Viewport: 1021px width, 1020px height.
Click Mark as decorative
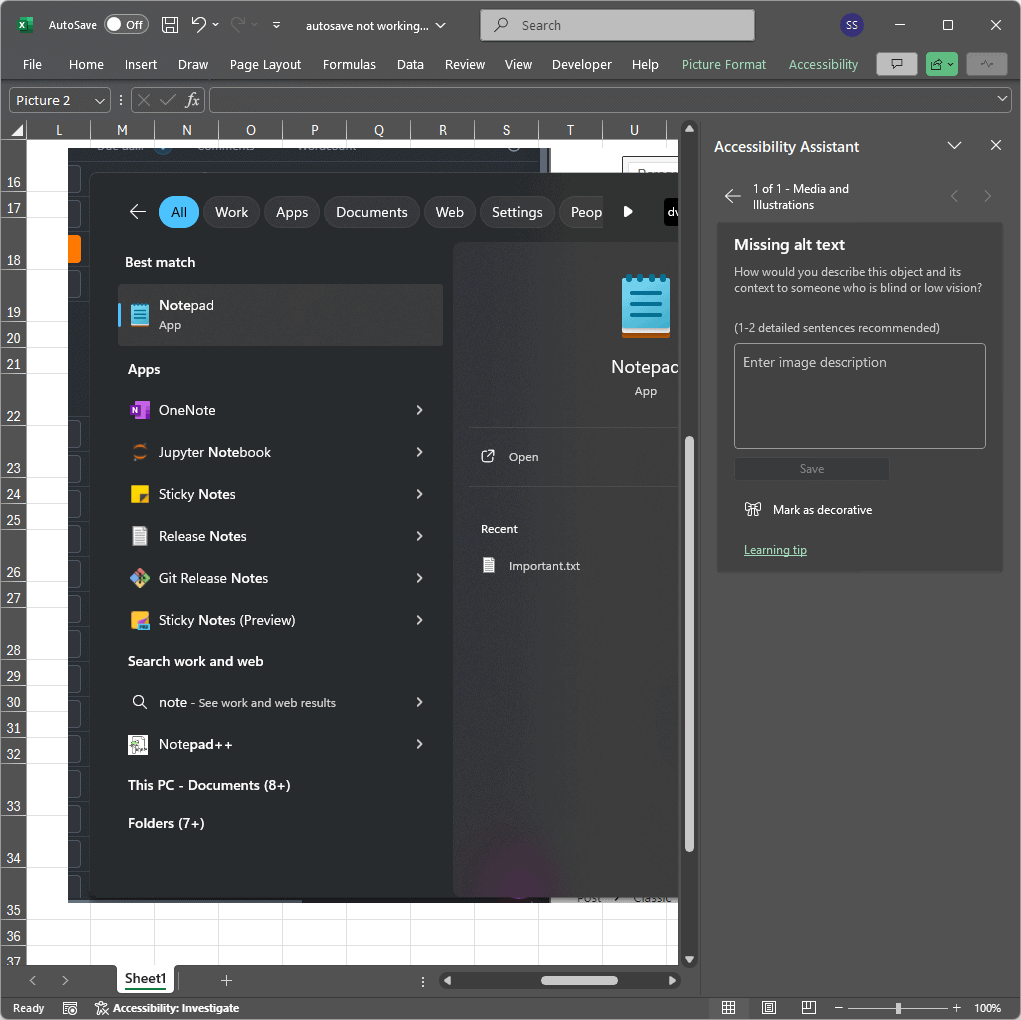pos(808,509)
